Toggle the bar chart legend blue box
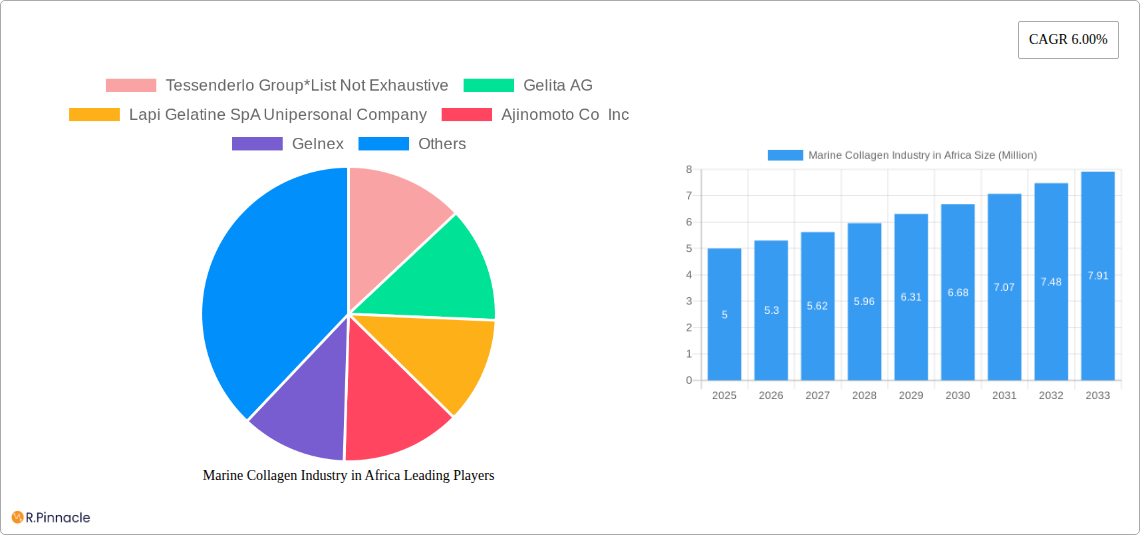The height and width of the screenshot is (535, 1140). 785,156
